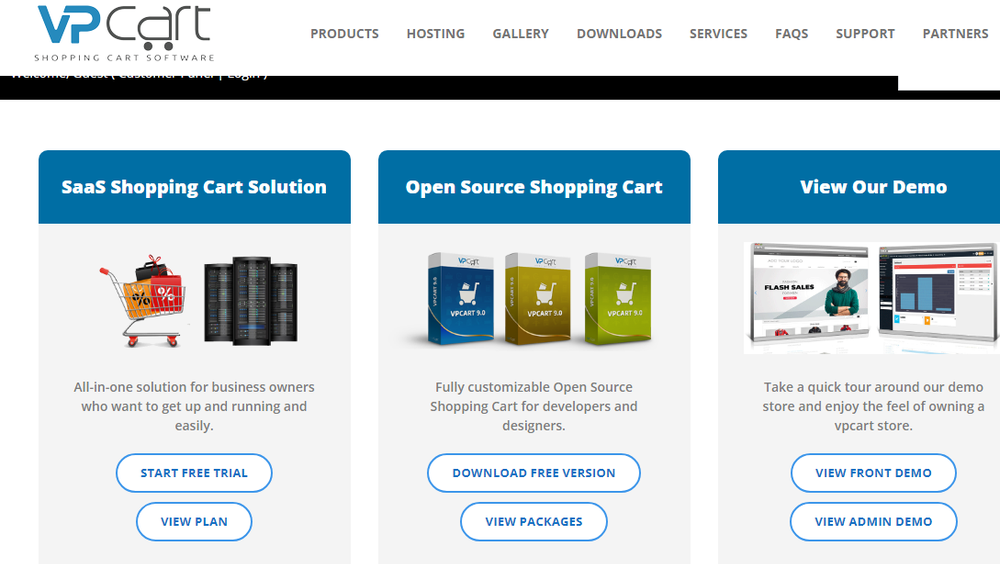Click the View Plan button

(194, 521)
